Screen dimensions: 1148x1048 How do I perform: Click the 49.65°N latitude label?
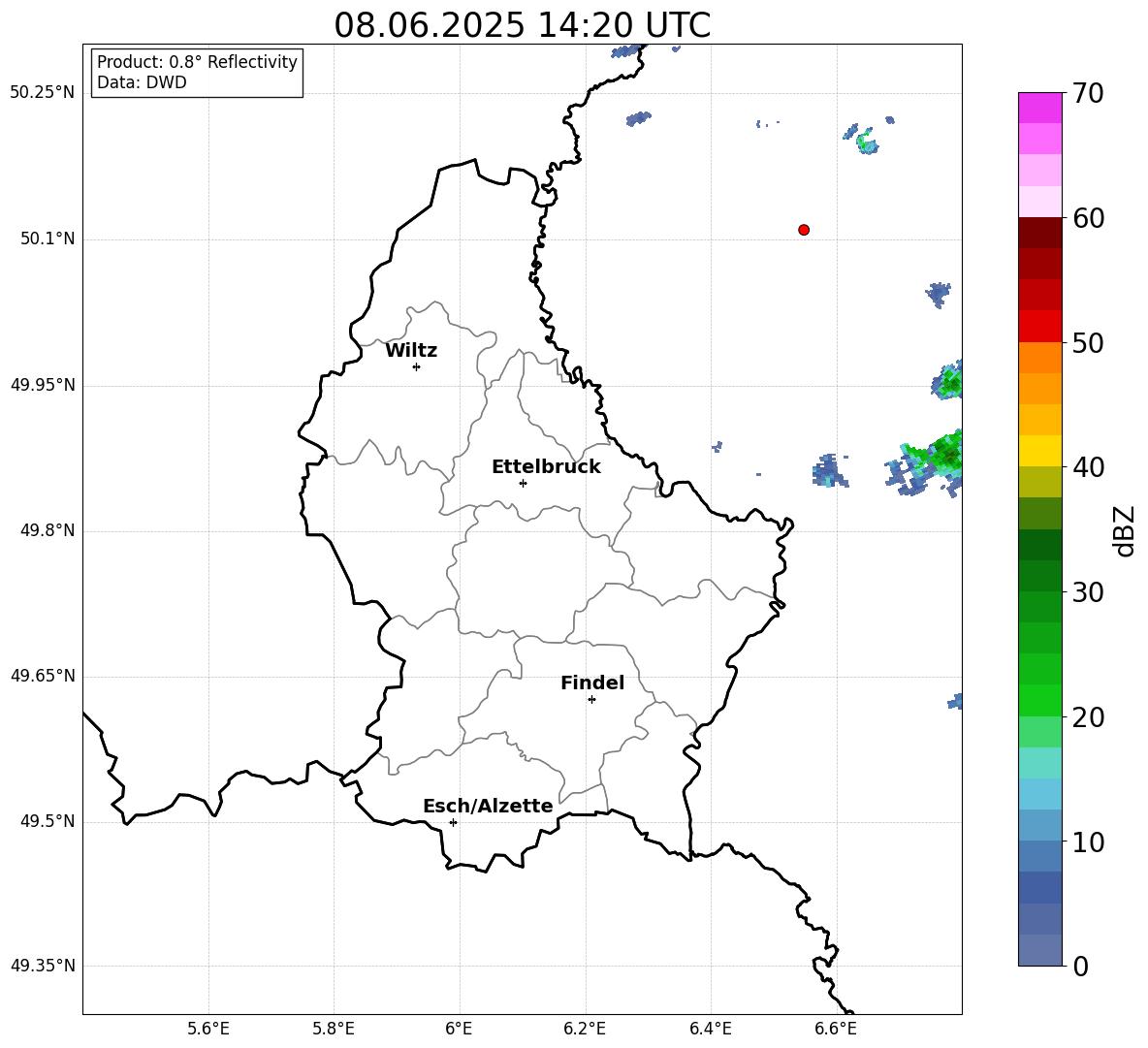coord(43,676)
